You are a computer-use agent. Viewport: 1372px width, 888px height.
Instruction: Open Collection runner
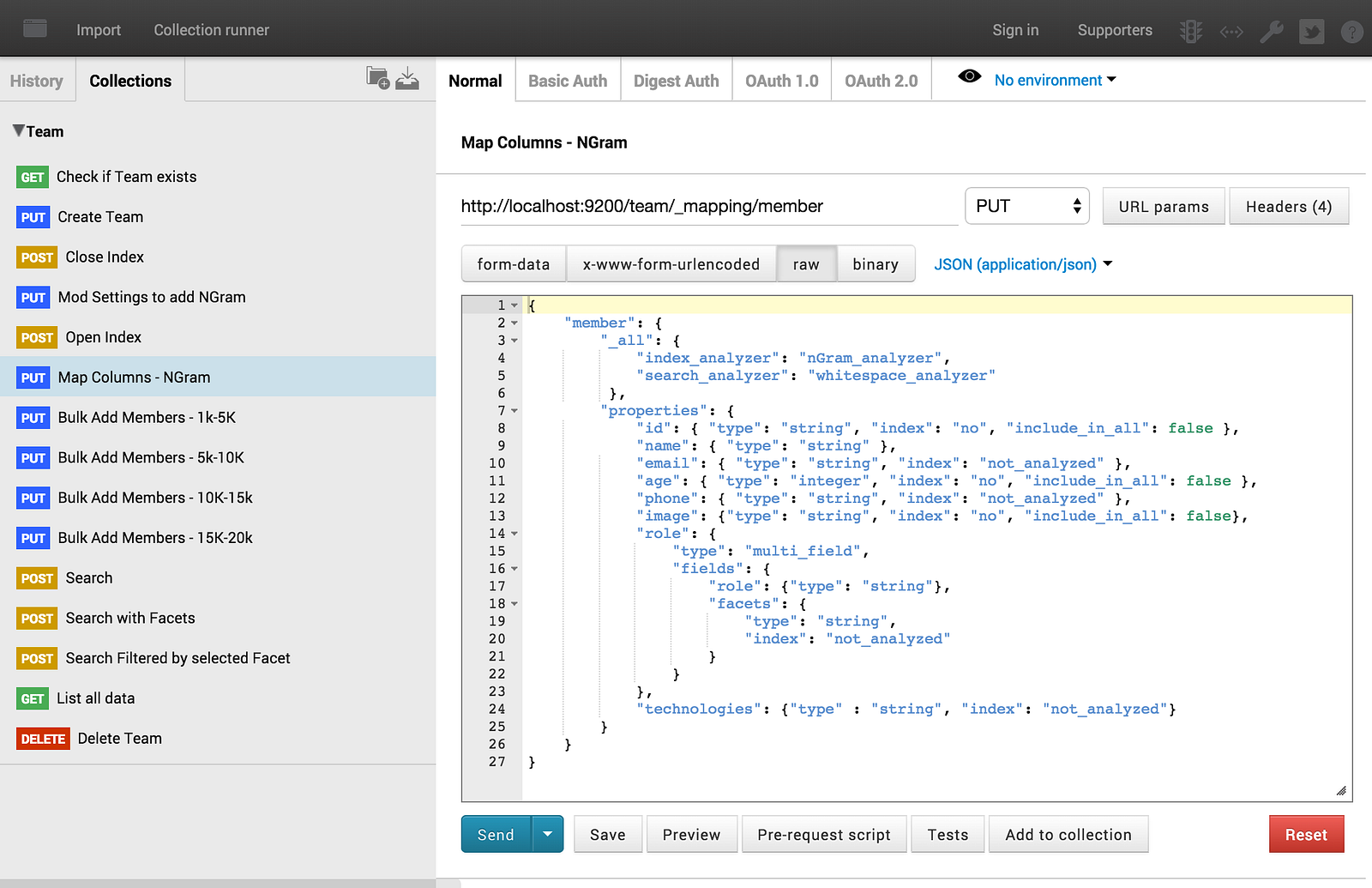[212, 30]
